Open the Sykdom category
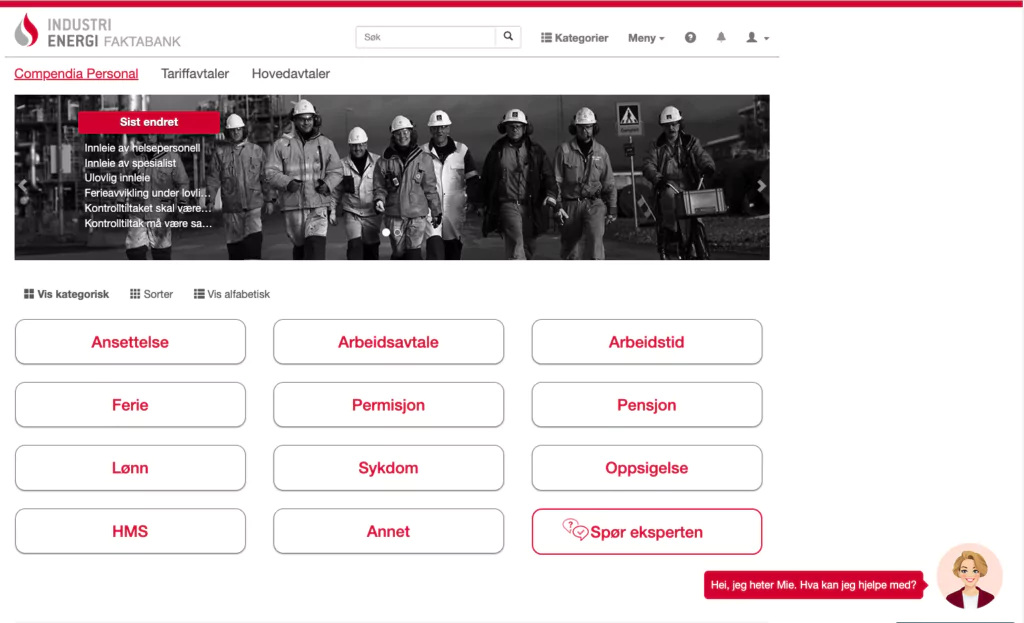Screen dimensions: 1024x623 coord(388,468)
